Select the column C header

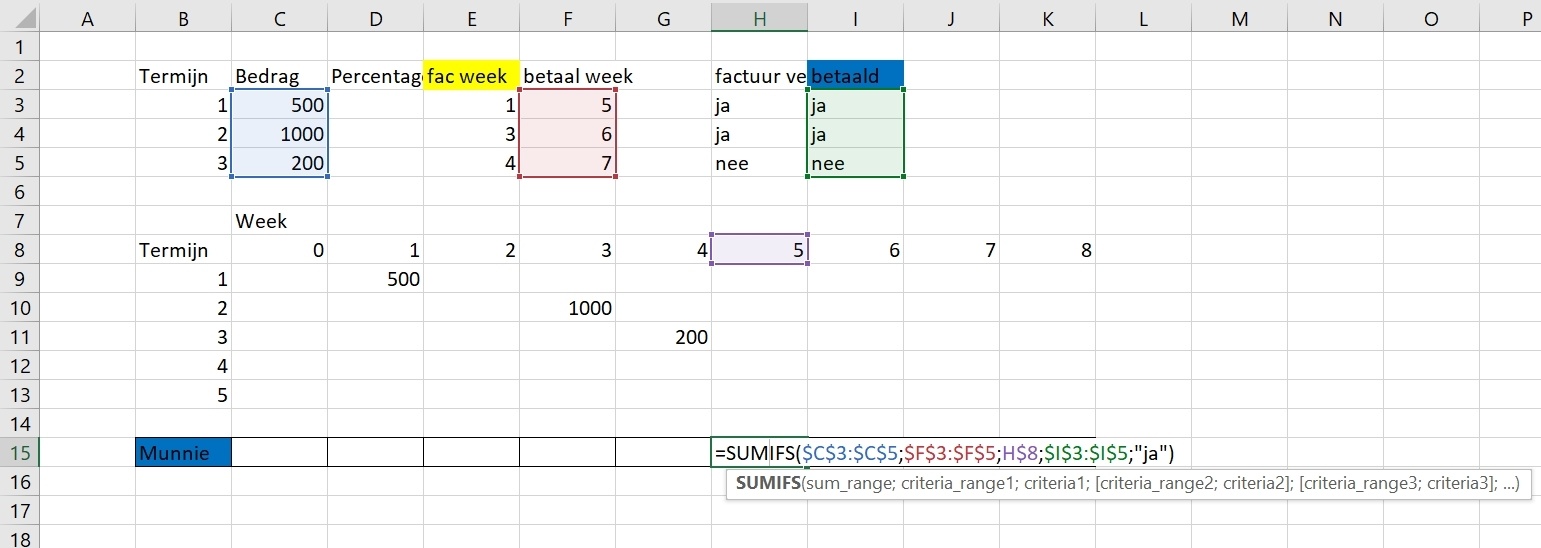pyautogui.click(x=279, y=17)
